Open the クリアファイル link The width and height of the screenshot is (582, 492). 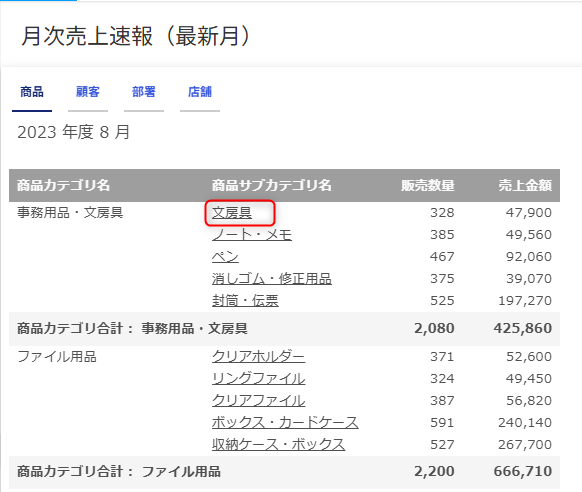pyautogui.click(x=258, y=401)
